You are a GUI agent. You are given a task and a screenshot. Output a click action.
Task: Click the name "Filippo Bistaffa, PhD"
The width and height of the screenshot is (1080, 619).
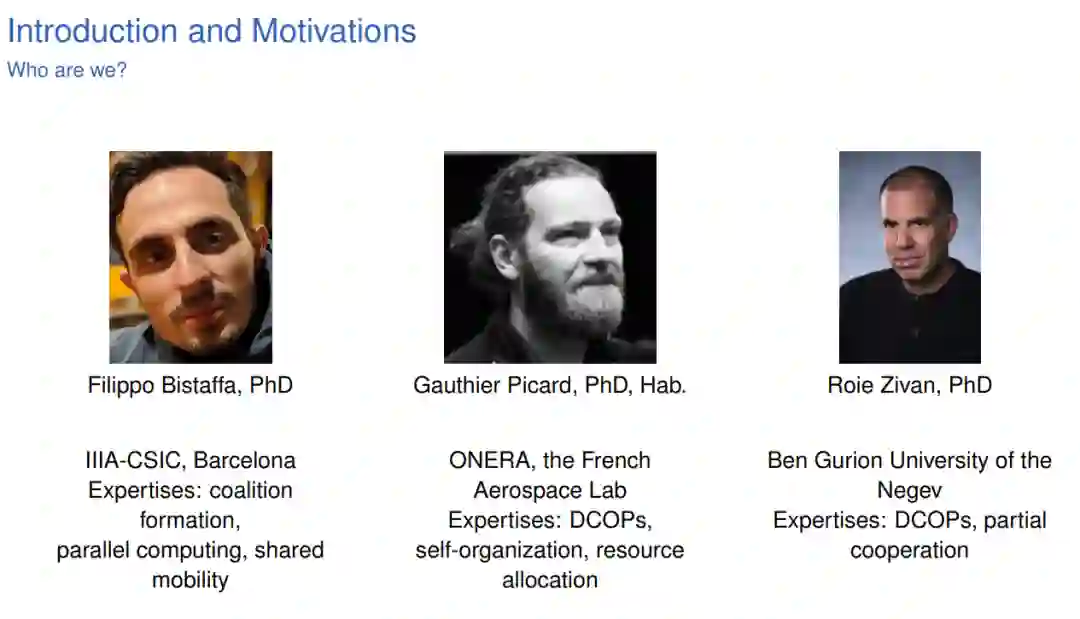pos(190,385)
